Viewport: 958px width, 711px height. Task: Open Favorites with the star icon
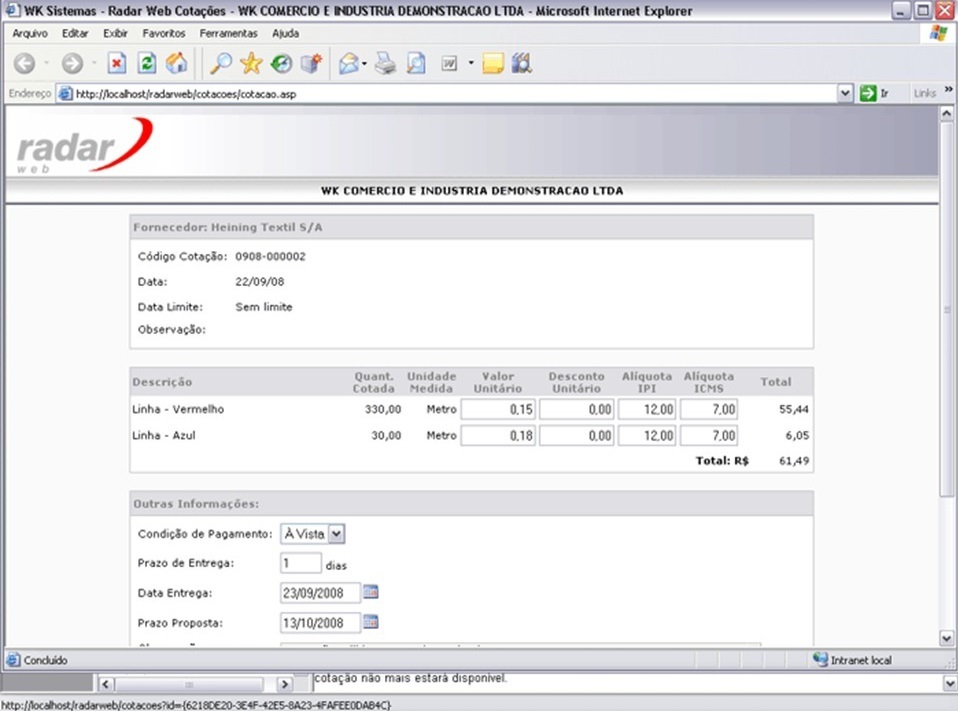(x=251, y=64)
